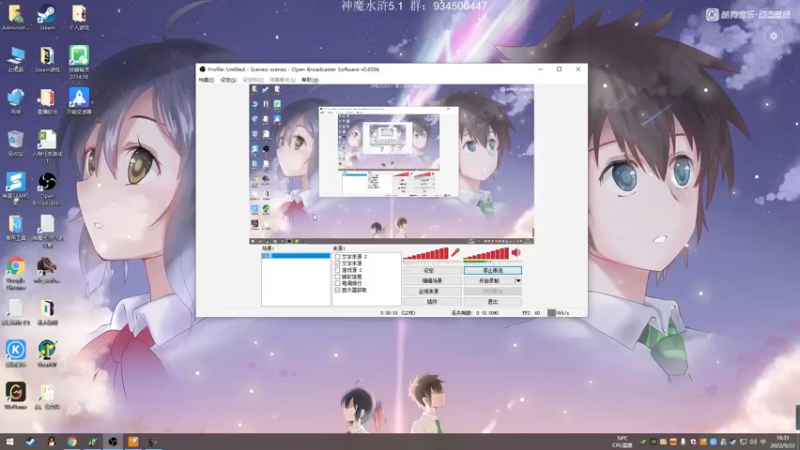Viewport: 800px width, 450px height.
Task: Open the Steam desktop shortcut
Action: click(x=47, y=17)
